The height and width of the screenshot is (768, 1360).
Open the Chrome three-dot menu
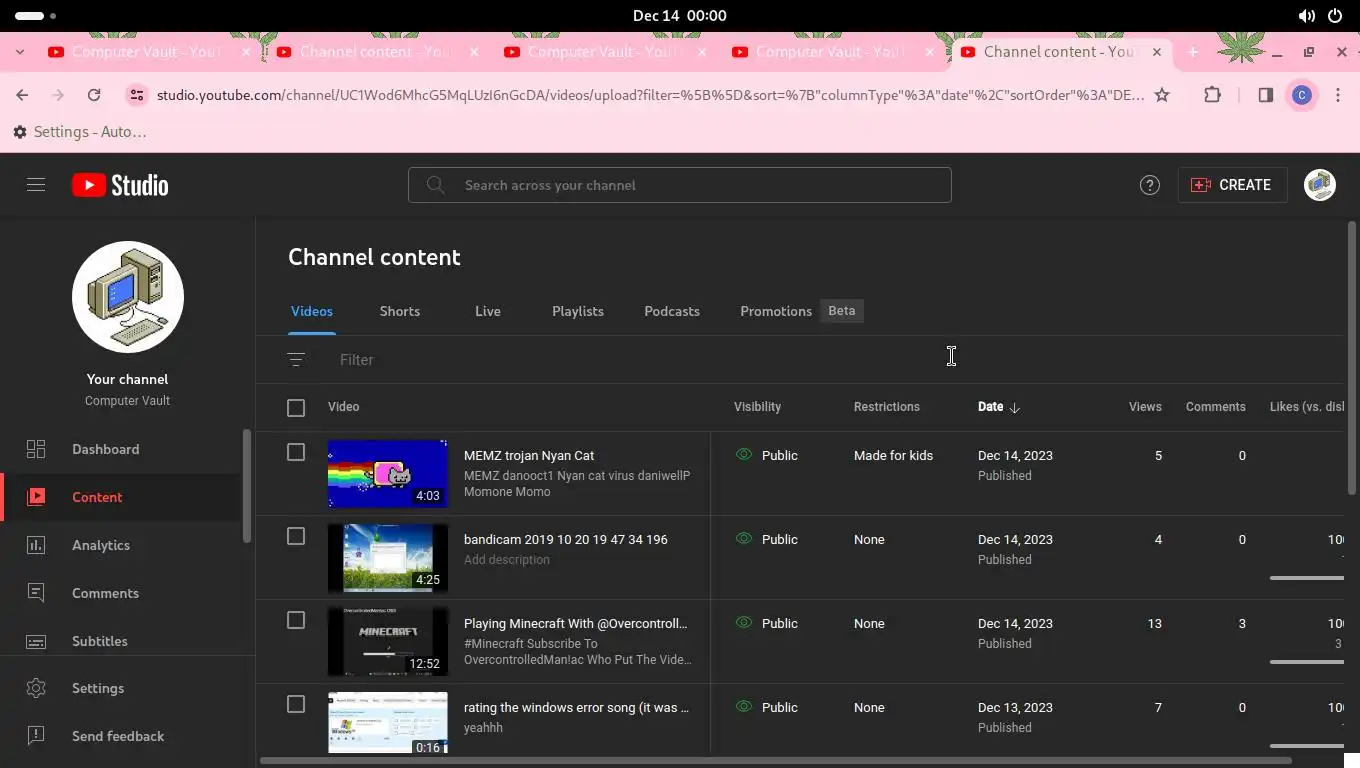1338,95
